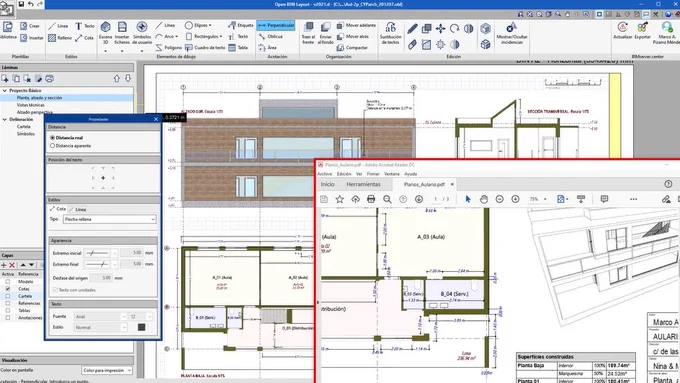Screen dimensions: 680x383
Task: Click Mostrar/Ocultar incidencias
Action: 512,33
